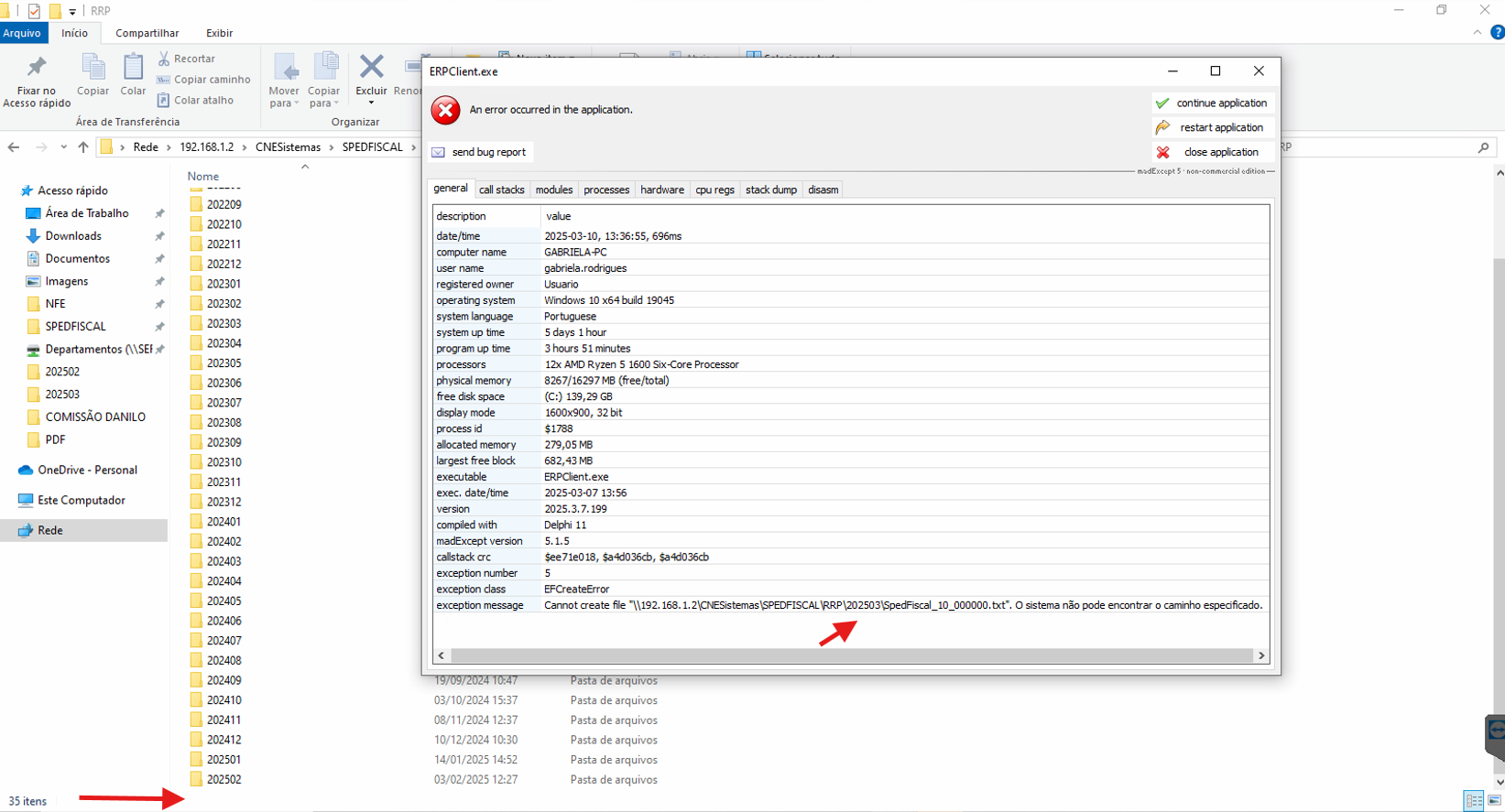The width and height of the screenshot is (1505, 812).
Task: Click the restart application arrow icon
Action: [1162, 127]
